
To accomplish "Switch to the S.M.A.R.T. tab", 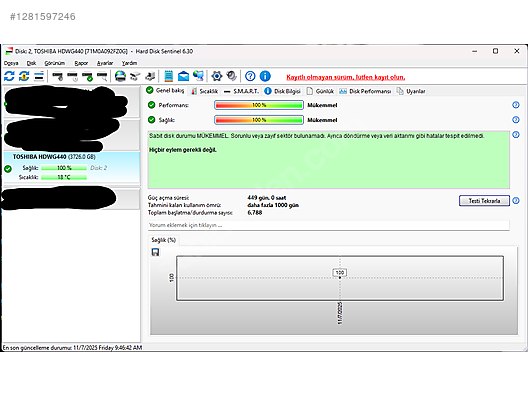I will [241, 91].
